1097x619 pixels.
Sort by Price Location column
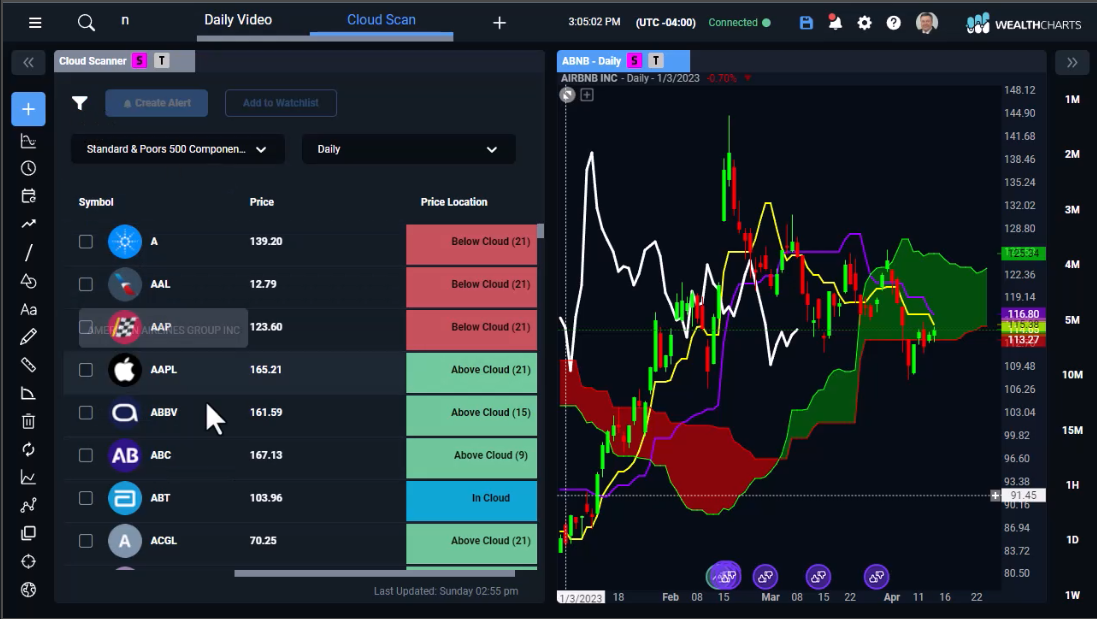click(453, 202)
